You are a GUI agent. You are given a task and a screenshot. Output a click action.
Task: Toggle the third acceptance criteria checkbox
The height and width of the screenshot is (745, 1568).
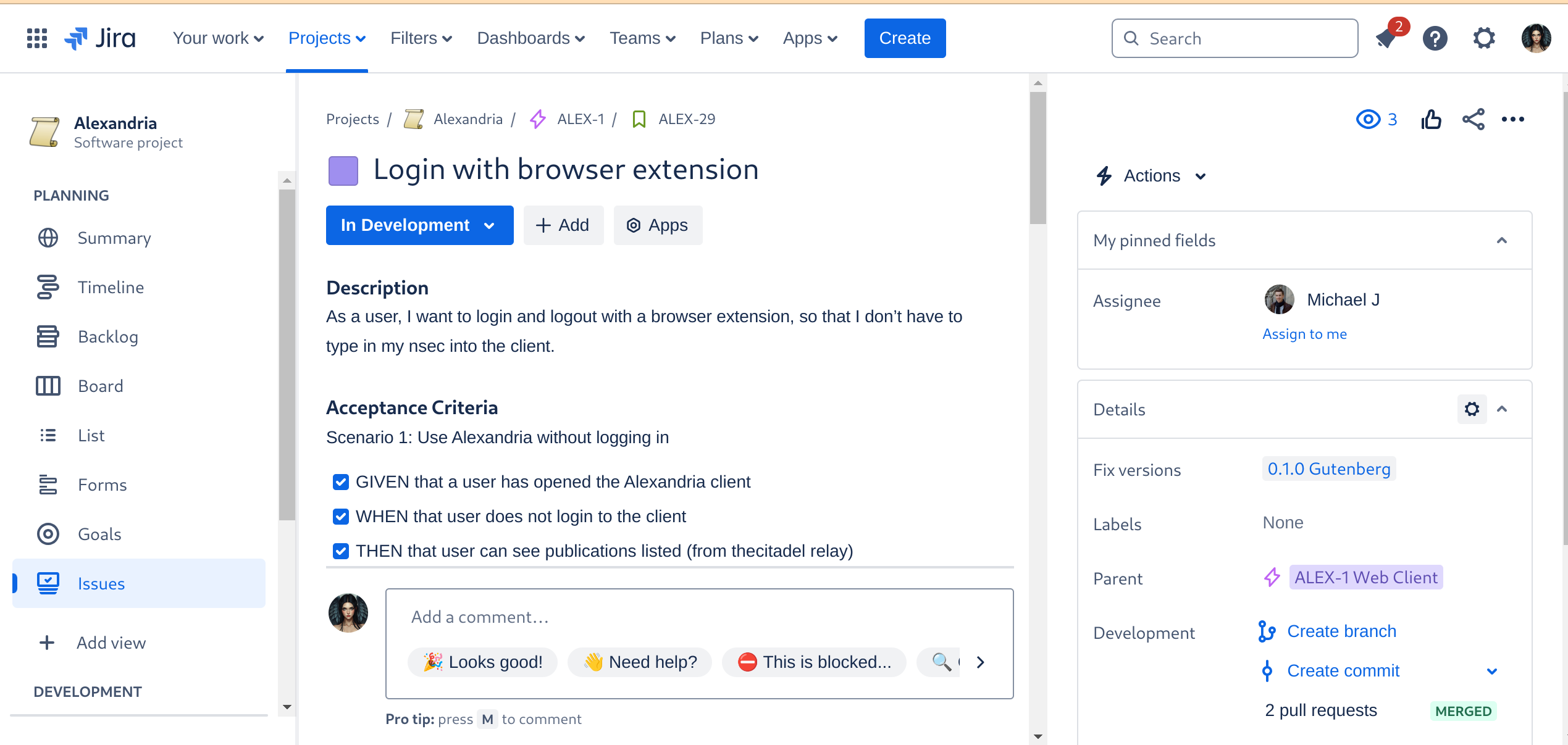[340, 550]
